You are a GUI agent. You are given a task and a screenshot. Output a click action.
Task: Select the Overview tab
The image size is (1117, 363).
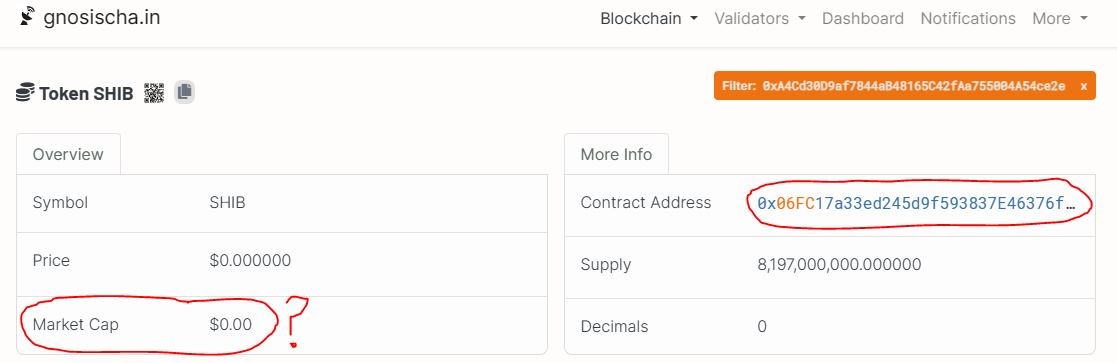coord(68,154)
